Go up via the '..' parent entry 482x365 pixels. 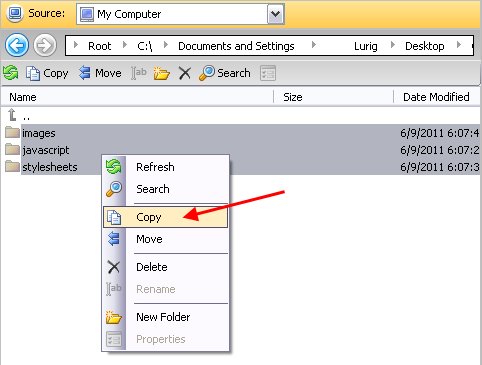tap(19, 115)
